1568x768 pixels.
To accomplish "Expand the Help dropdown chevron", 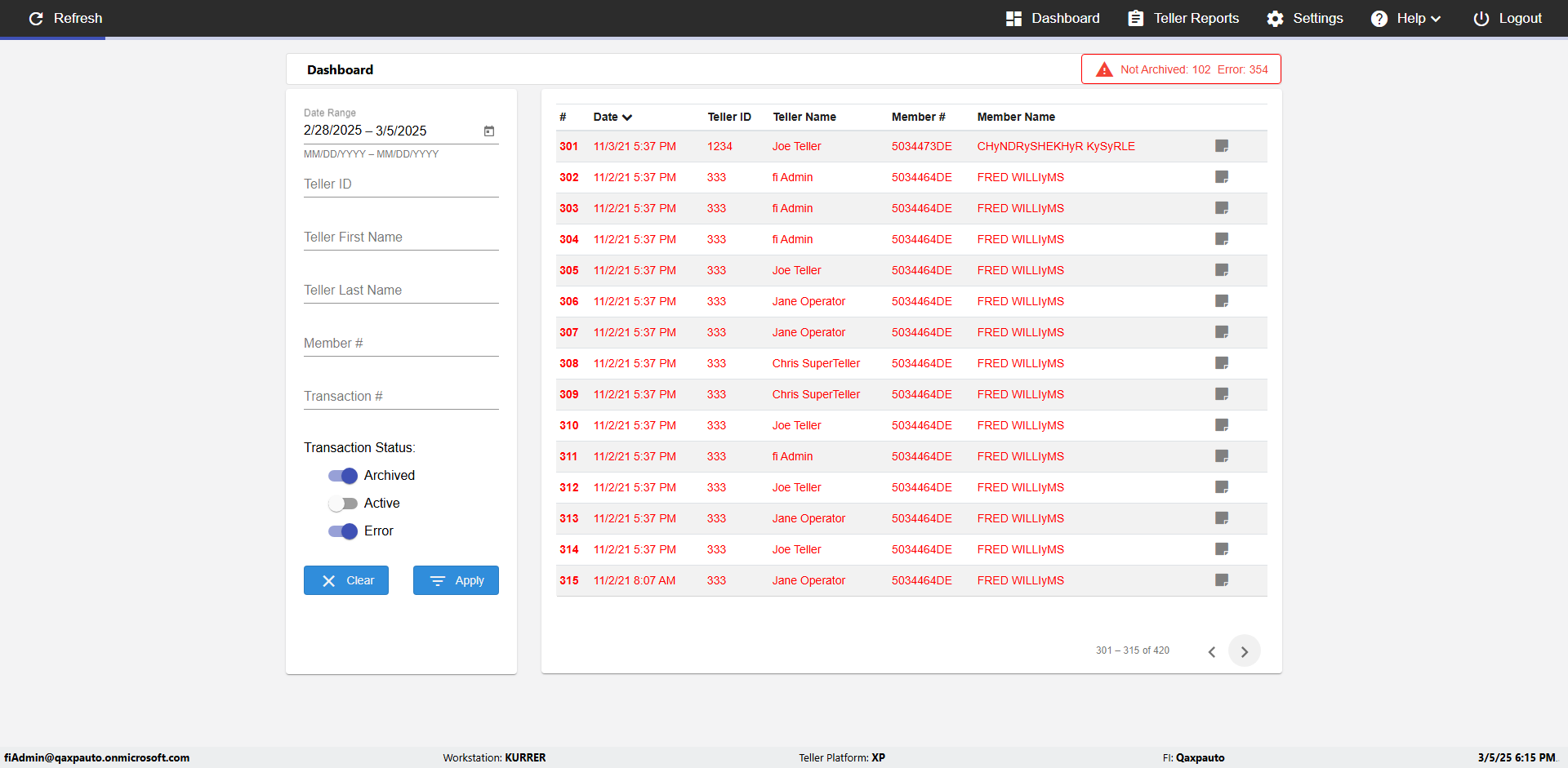I will (x=1436, y=19).
